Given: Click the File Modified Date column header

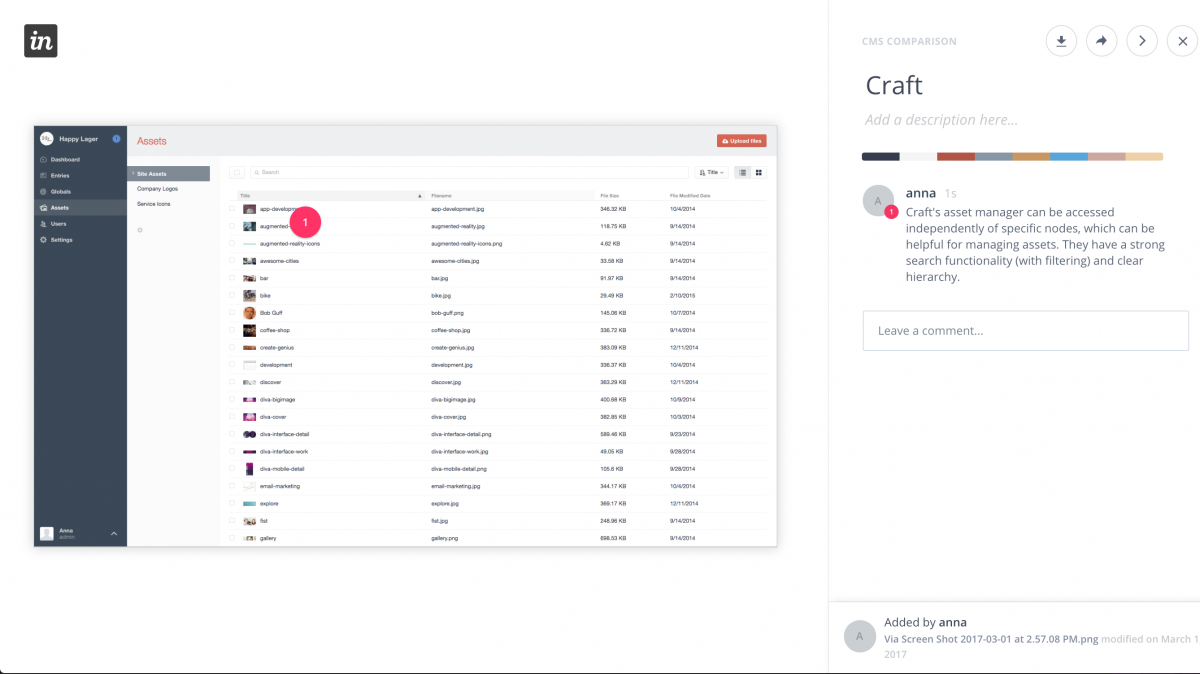Looking at the screenshot, I should pos(690,196).
